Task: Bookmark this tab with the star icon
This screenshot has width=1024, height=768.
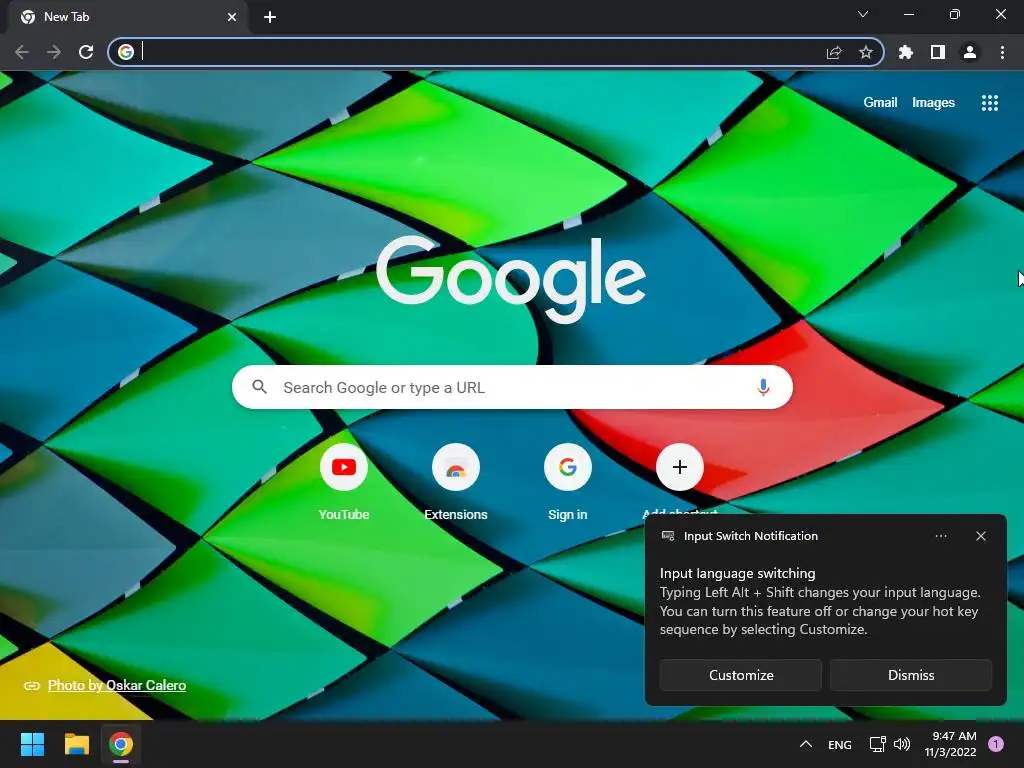Action: 865,52
